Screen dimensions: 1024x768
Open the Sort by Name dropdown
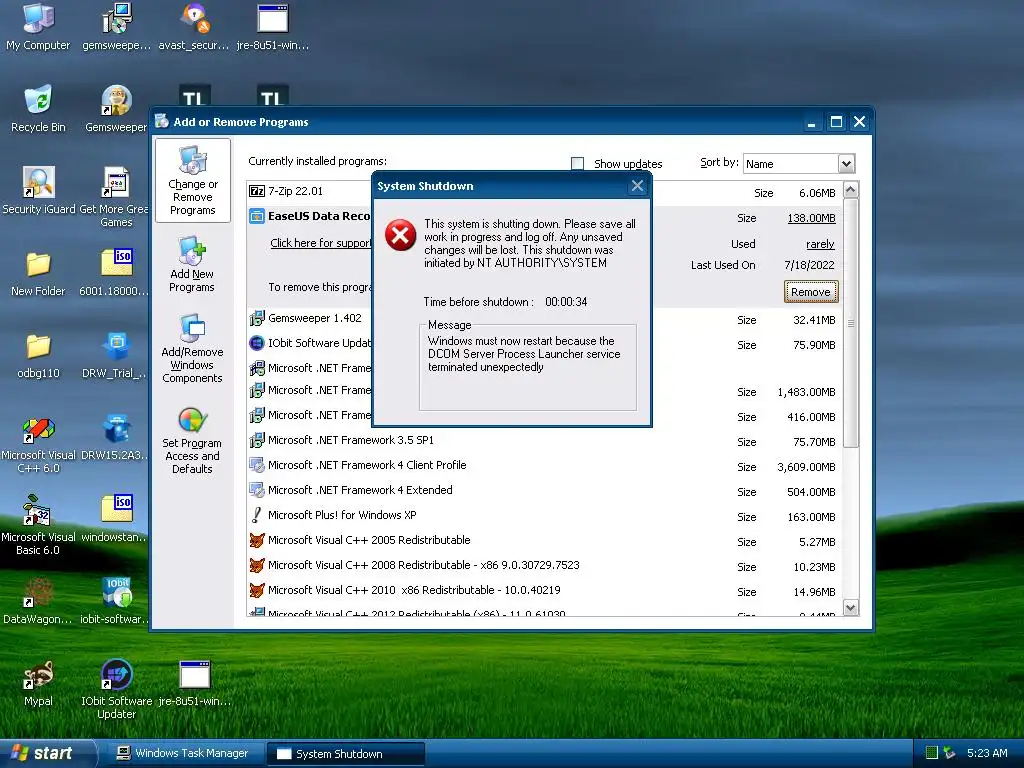coord(846,164)
